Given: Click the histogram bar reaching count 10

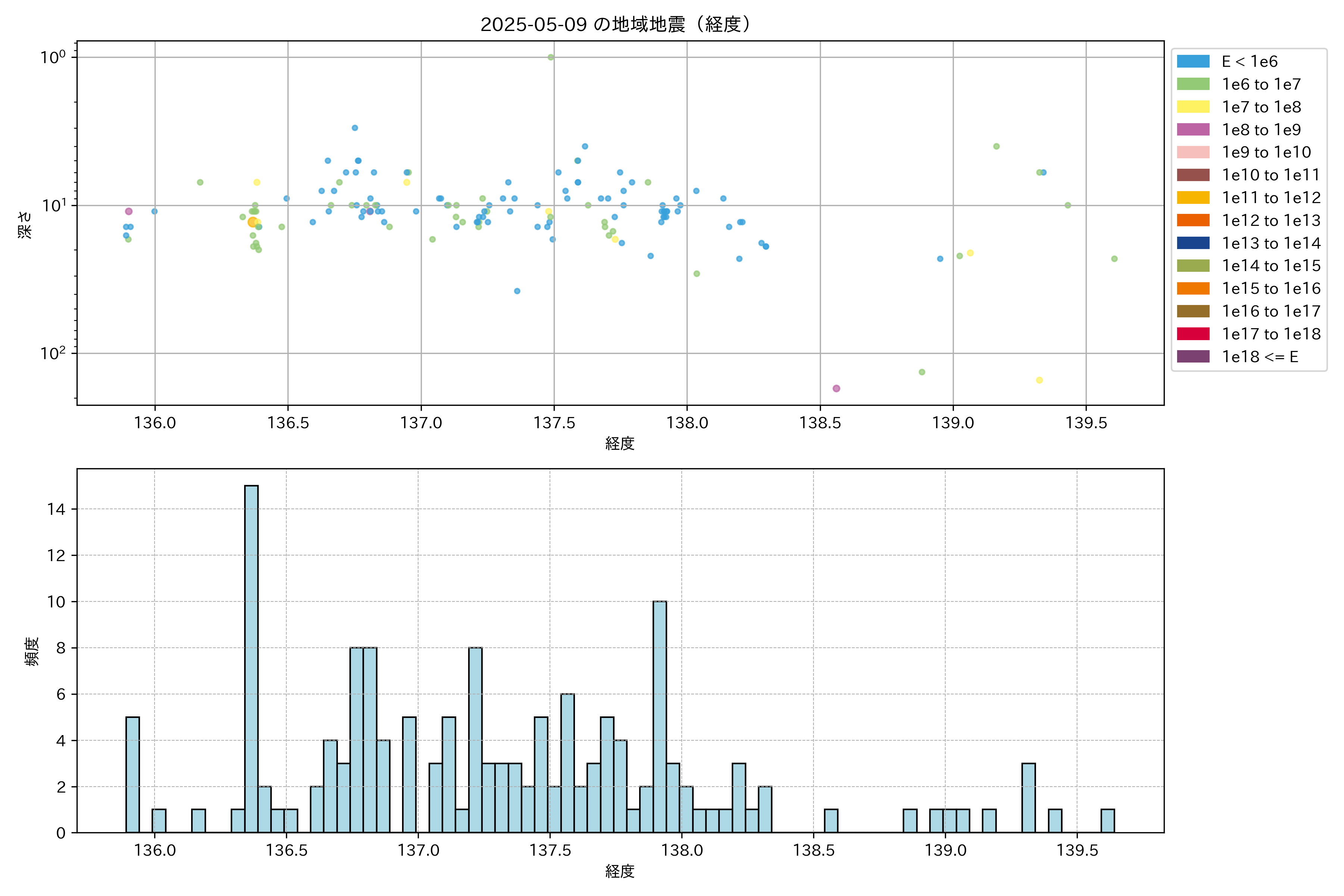Looking at the screenshot, I should 659,716.
